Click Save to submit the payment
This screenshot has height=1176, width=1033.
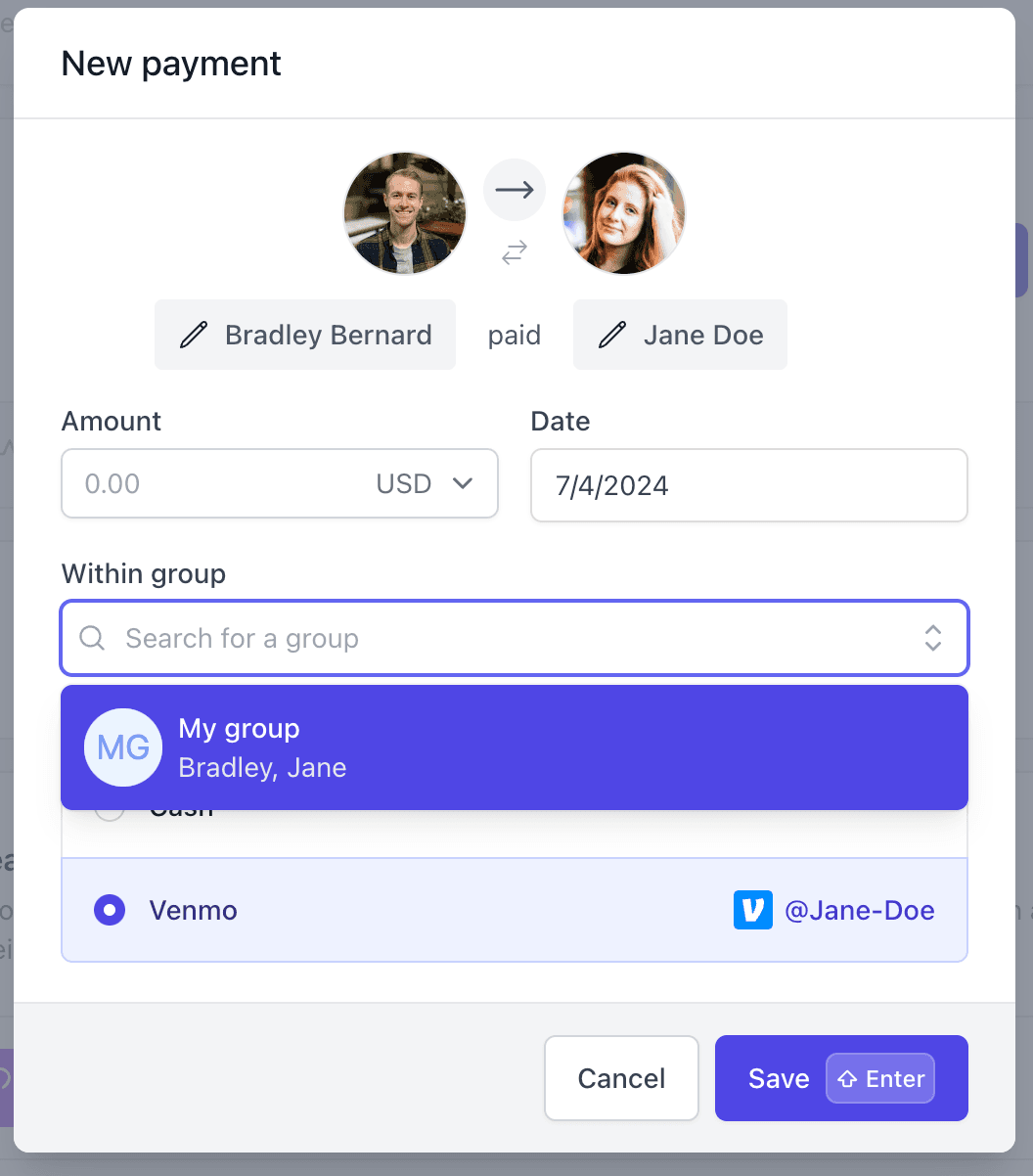click(x=779, y=1078)
